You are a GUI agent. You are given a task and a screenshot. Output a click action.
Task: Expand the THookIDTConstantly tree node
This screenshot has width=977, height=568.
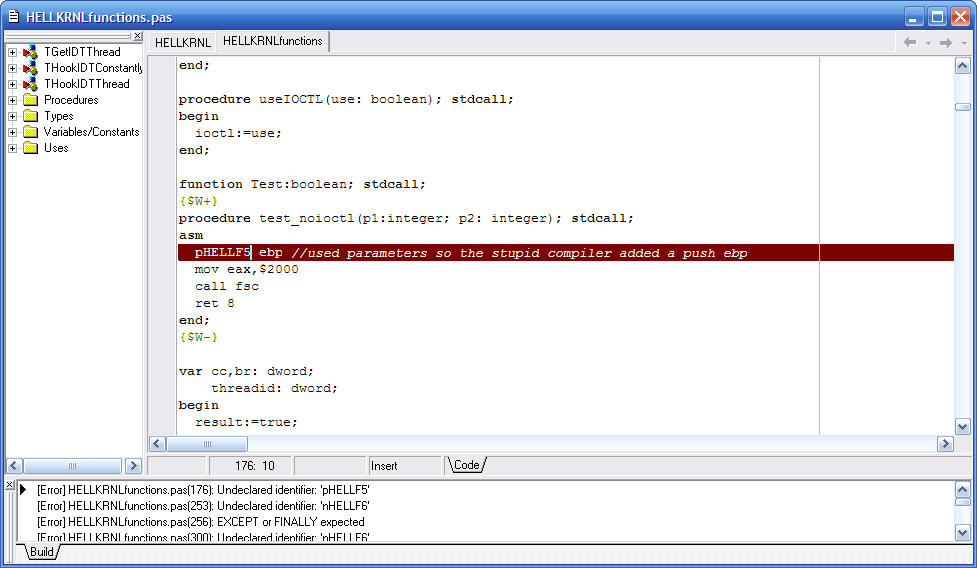coord(12,69)
